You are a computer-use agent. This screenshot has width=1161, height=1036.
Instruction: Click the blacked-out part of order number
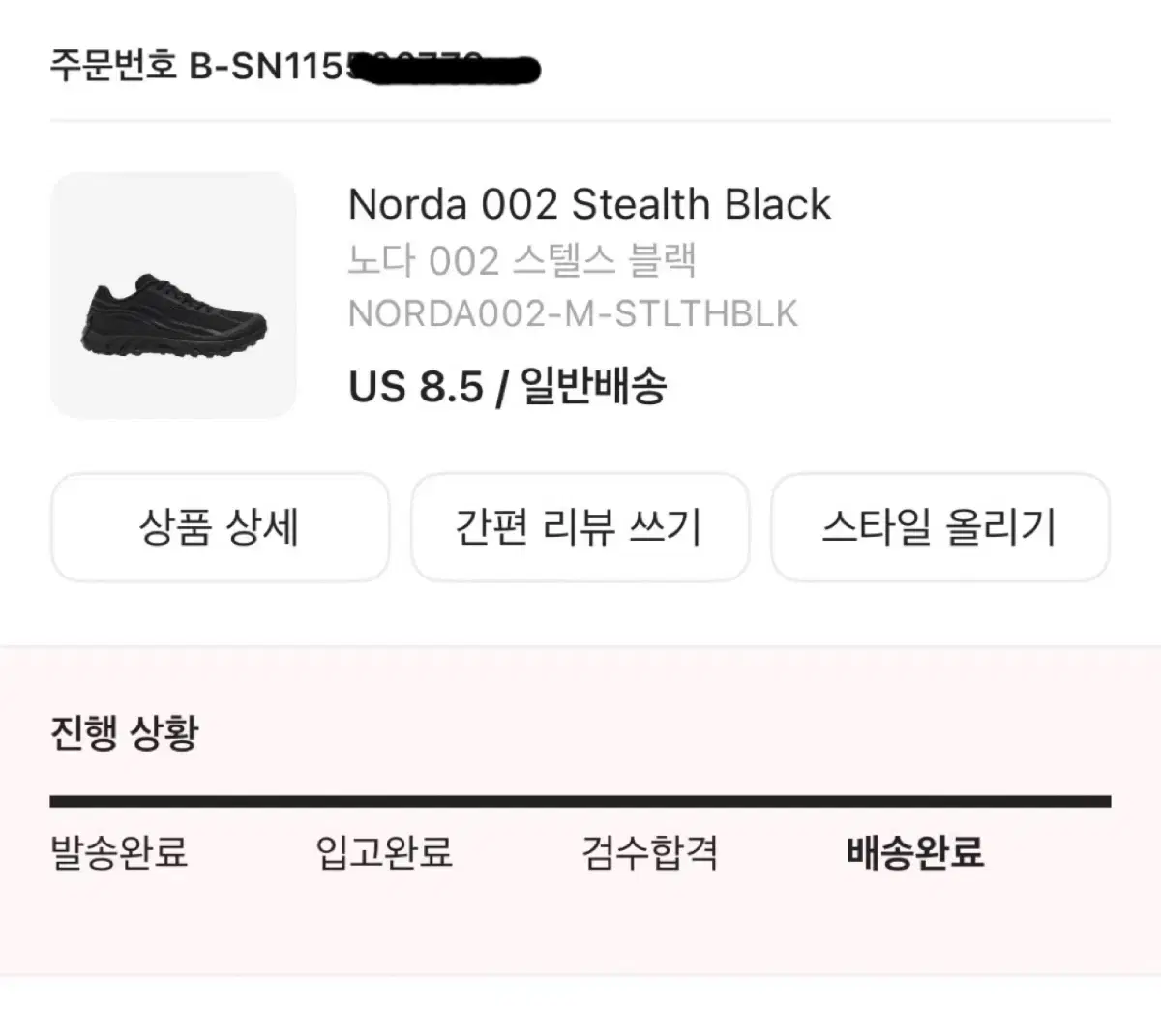(445, 68)
